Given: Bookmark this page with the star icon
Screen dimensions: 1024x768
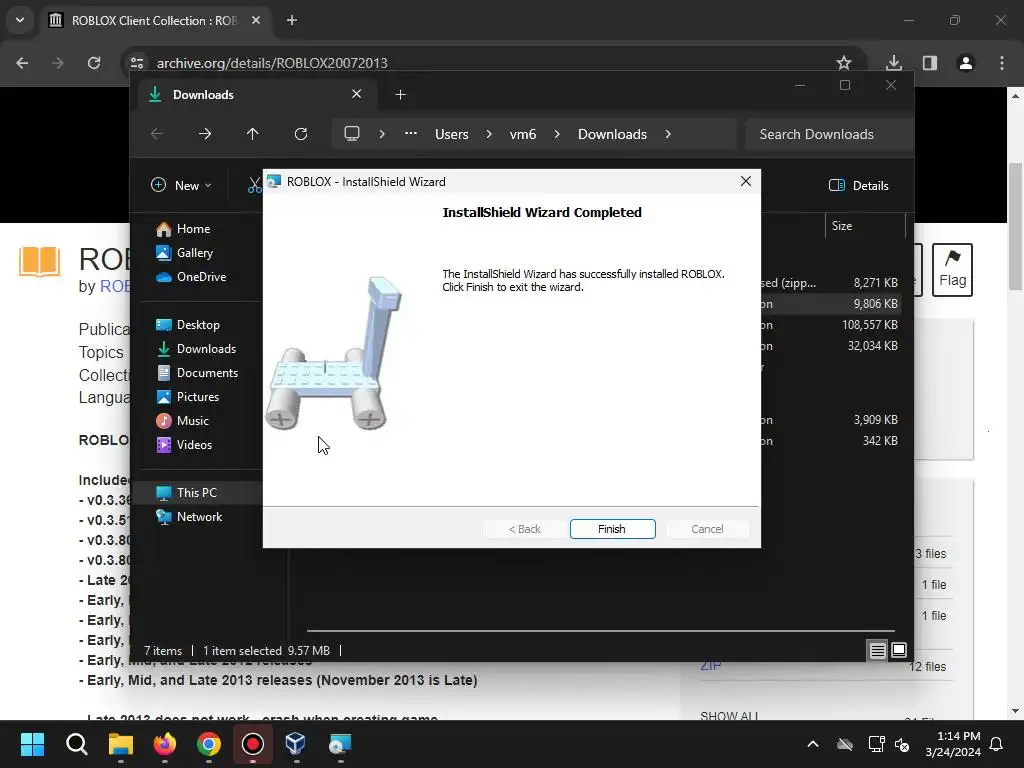Looking at the screenshot, I should pos(844,63).
